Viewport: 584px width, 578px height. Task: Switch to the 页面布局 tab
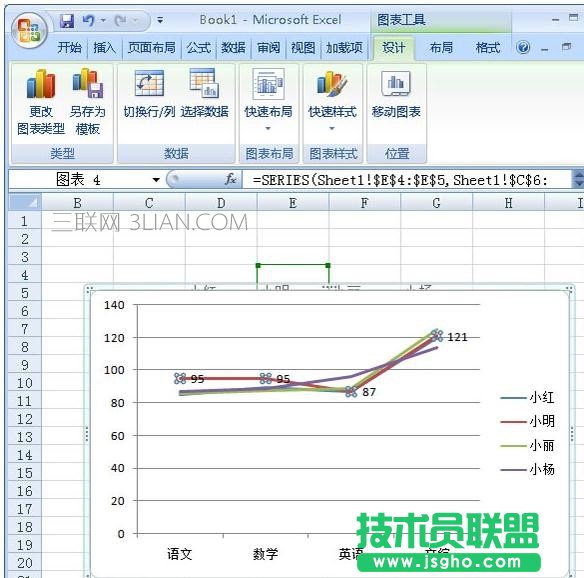[151, 48]
